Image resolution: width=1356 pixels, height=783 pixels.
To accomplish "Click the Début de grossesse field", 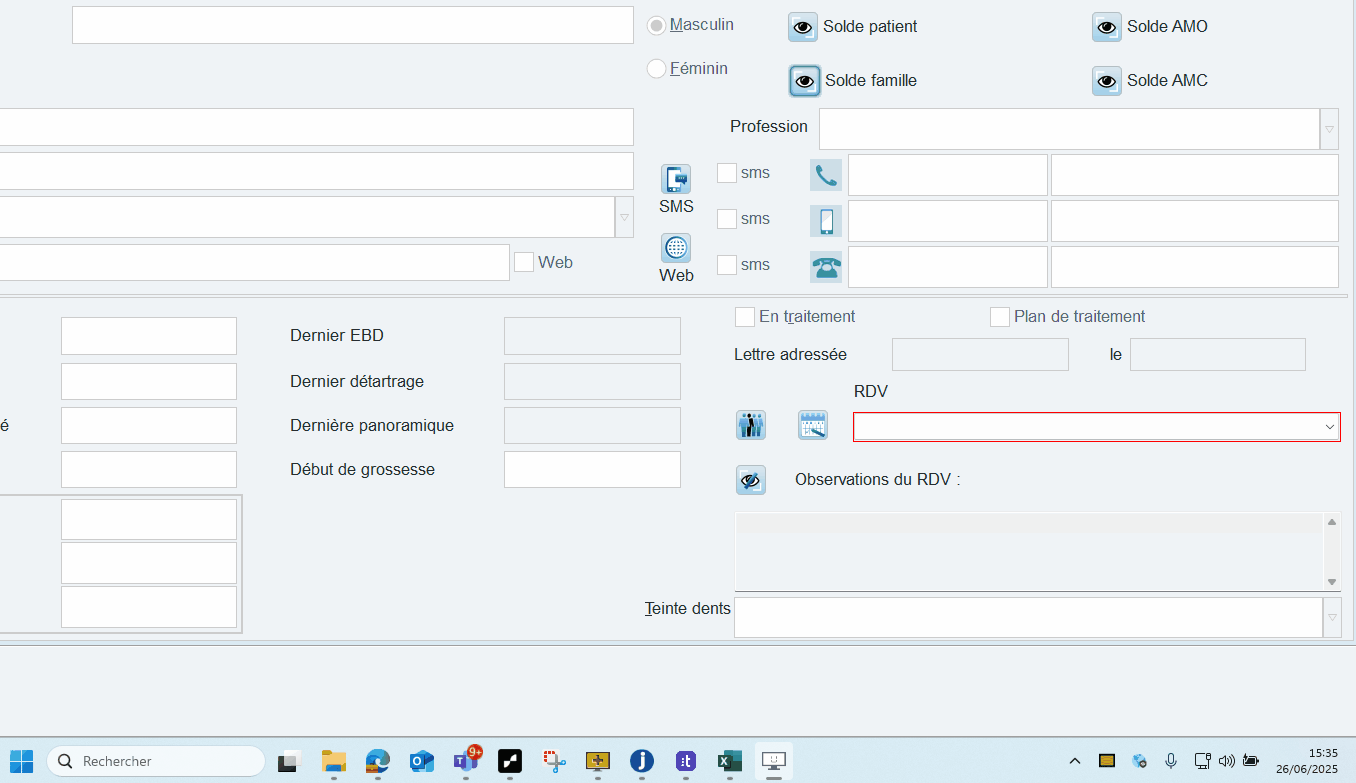I will 592,470.
